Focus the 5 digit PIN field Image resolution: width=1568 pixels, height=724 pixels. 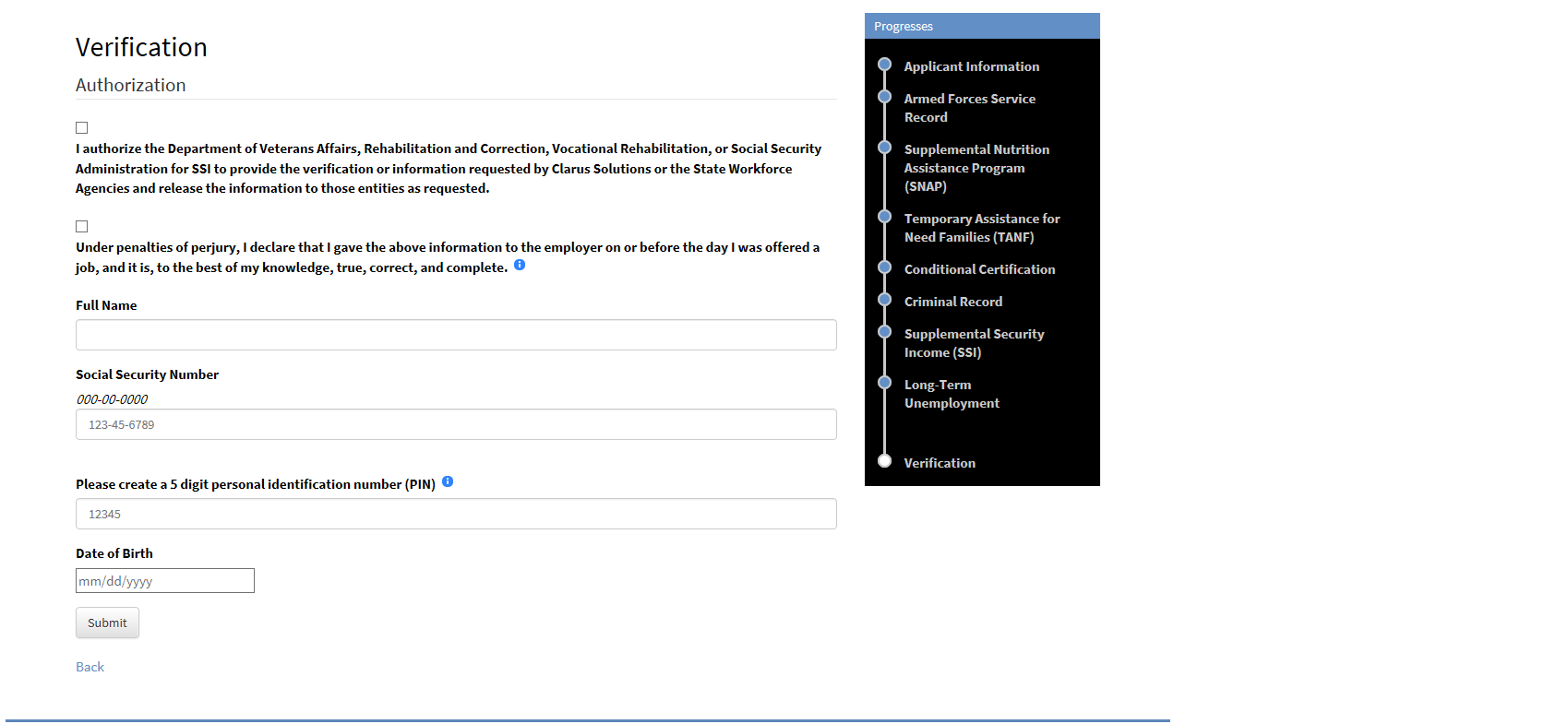tap(456, 514)
